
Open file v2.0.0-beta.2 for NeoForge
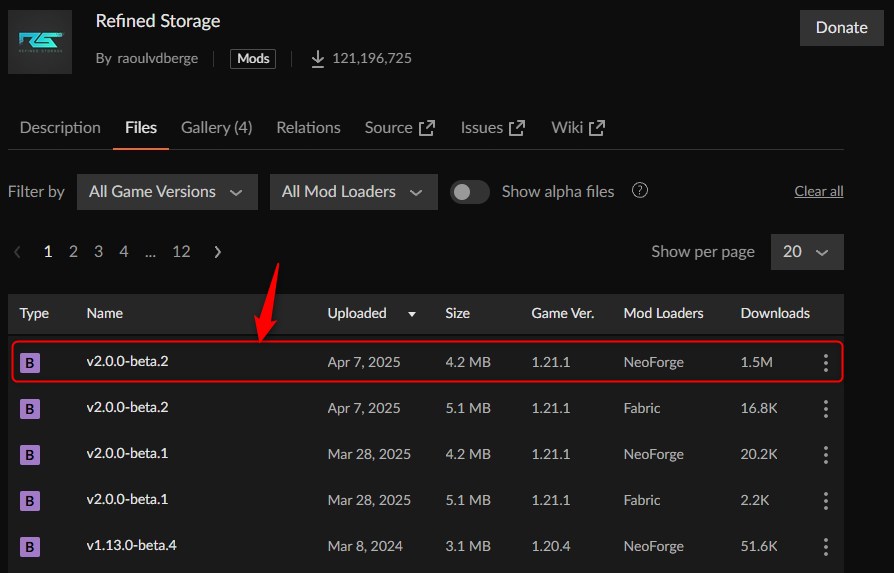127,361
